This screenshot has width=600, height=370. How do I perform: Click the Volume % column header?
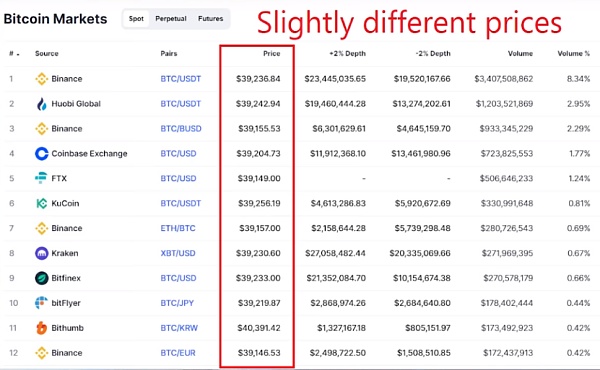coord(574,54)
